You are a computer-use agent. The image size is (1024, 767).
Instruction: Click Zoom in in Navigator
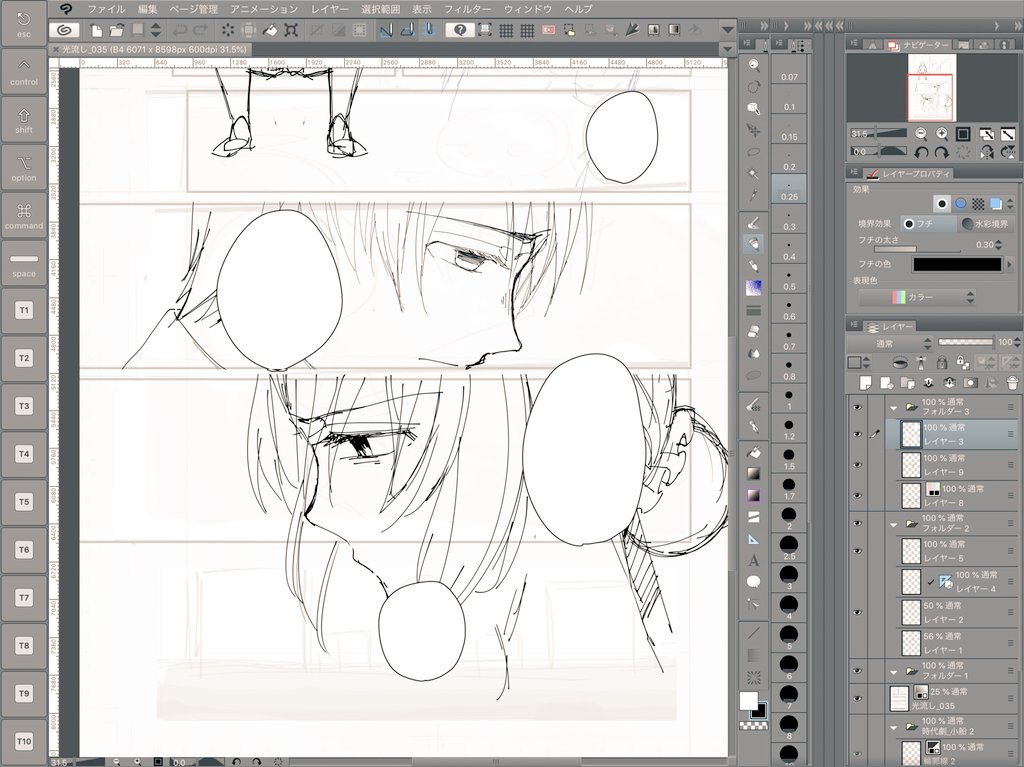click(x=942, y=134)
